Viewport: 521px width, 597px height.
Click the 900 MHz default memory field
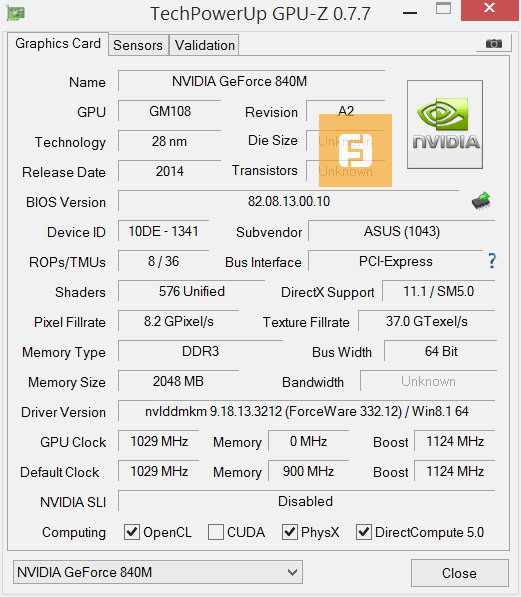pos(309,471)
